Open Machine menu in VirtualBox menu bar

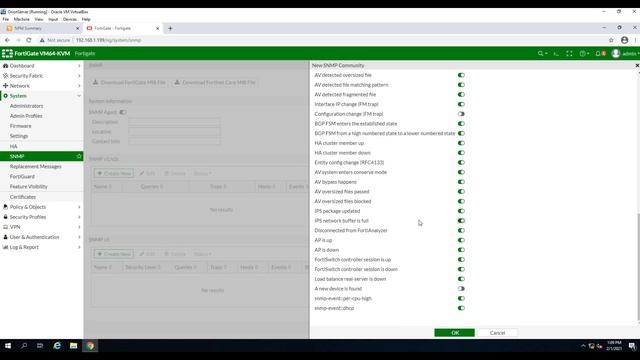tap(22, 19)
